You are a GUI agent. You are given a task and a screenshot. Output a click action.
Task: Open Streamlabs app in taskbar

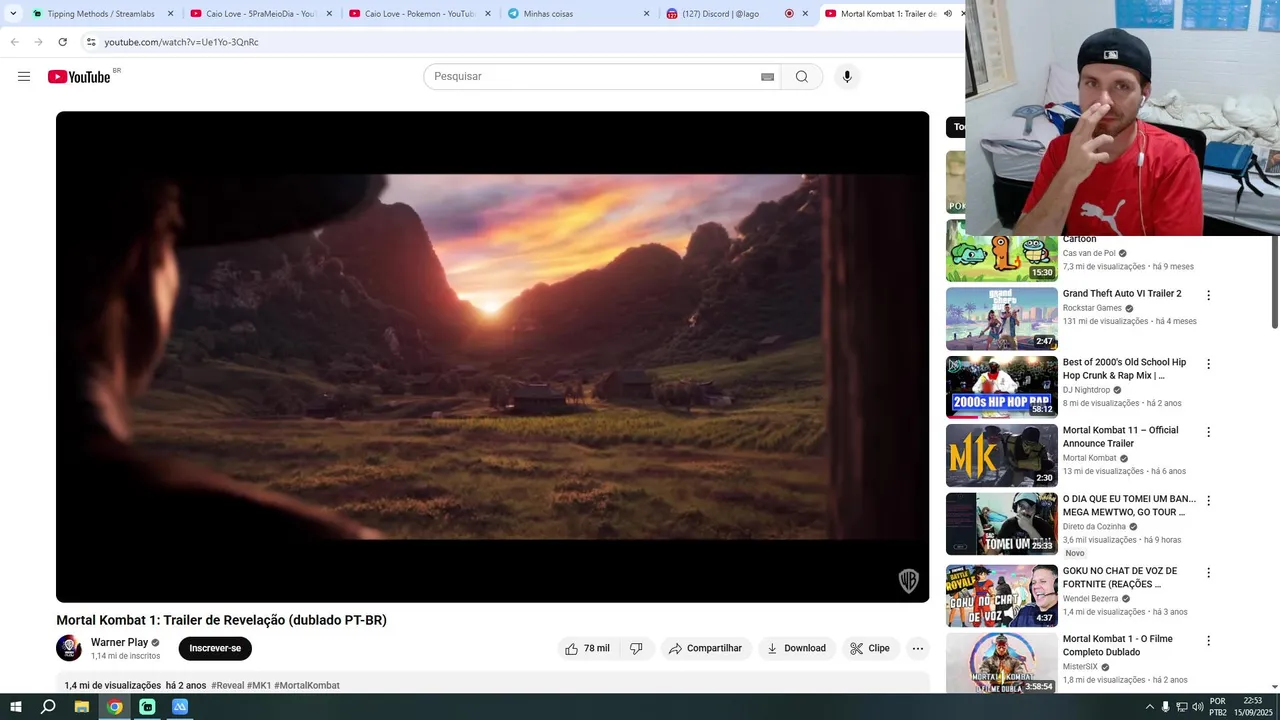pos(147,706)
